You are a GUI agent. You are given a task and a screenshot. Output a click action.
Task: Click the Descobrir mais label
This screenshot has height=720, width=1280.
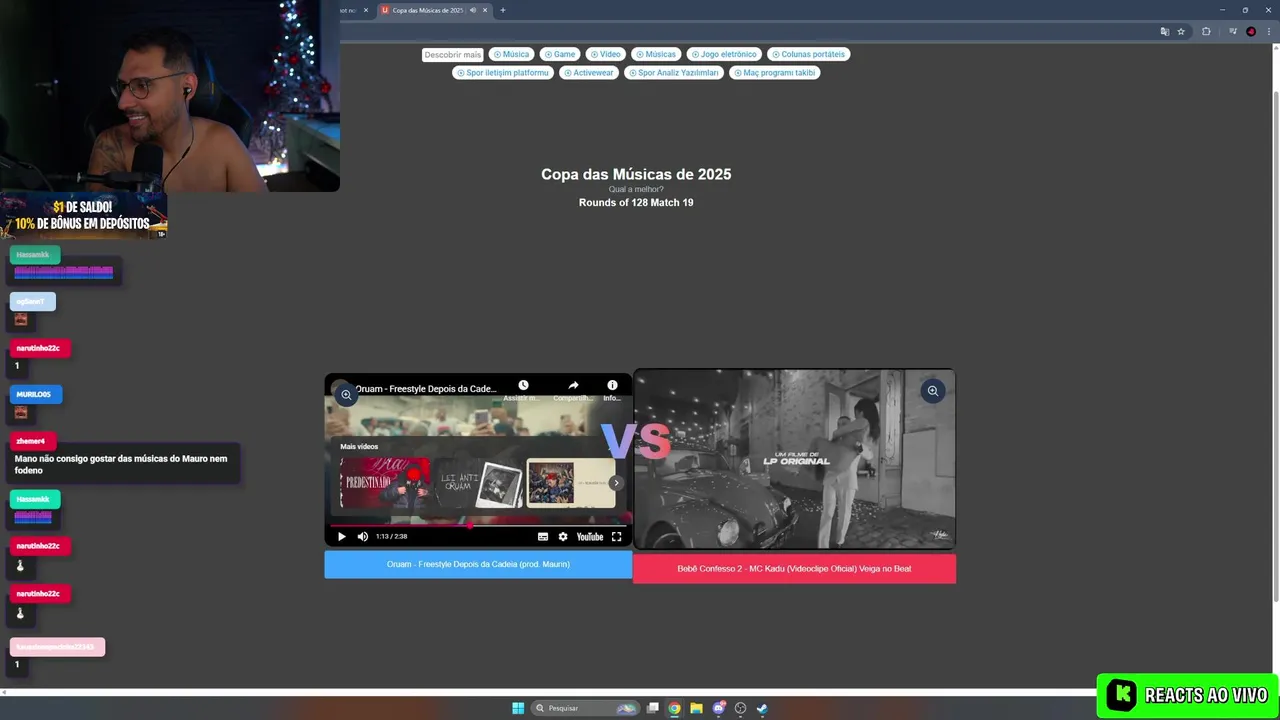(452, 55)
